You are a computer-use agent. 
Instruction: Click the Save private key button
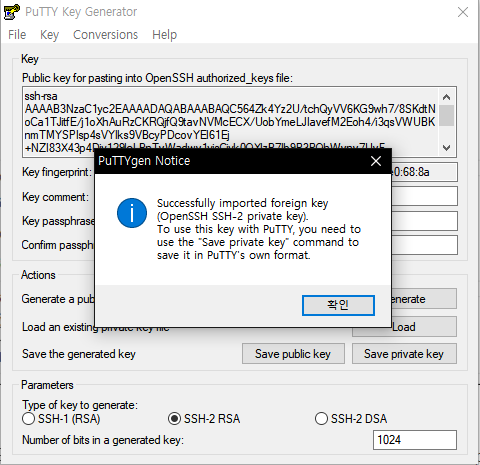[404, 354]
